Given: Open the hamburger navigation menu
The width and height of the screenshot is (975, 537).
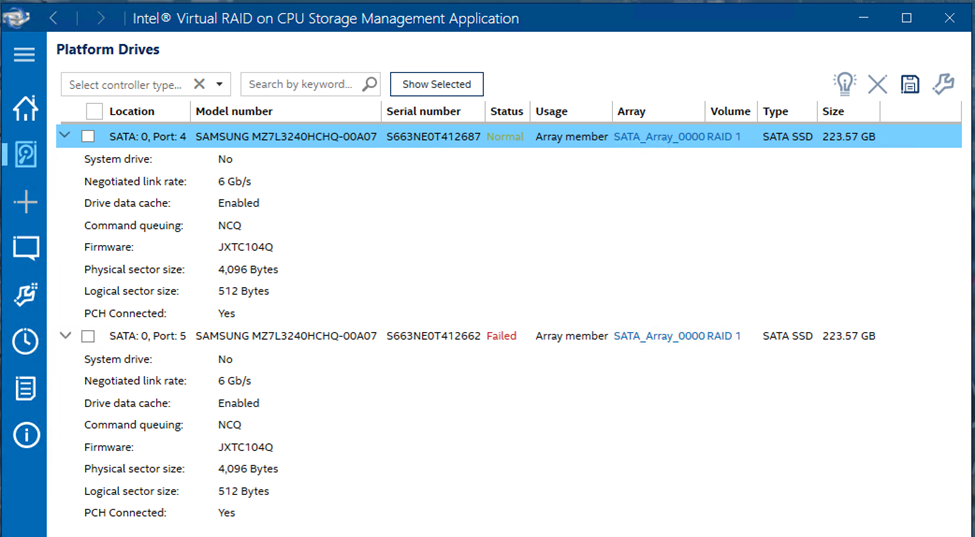Looking at the screenshot, I should (x=24, y=55).
